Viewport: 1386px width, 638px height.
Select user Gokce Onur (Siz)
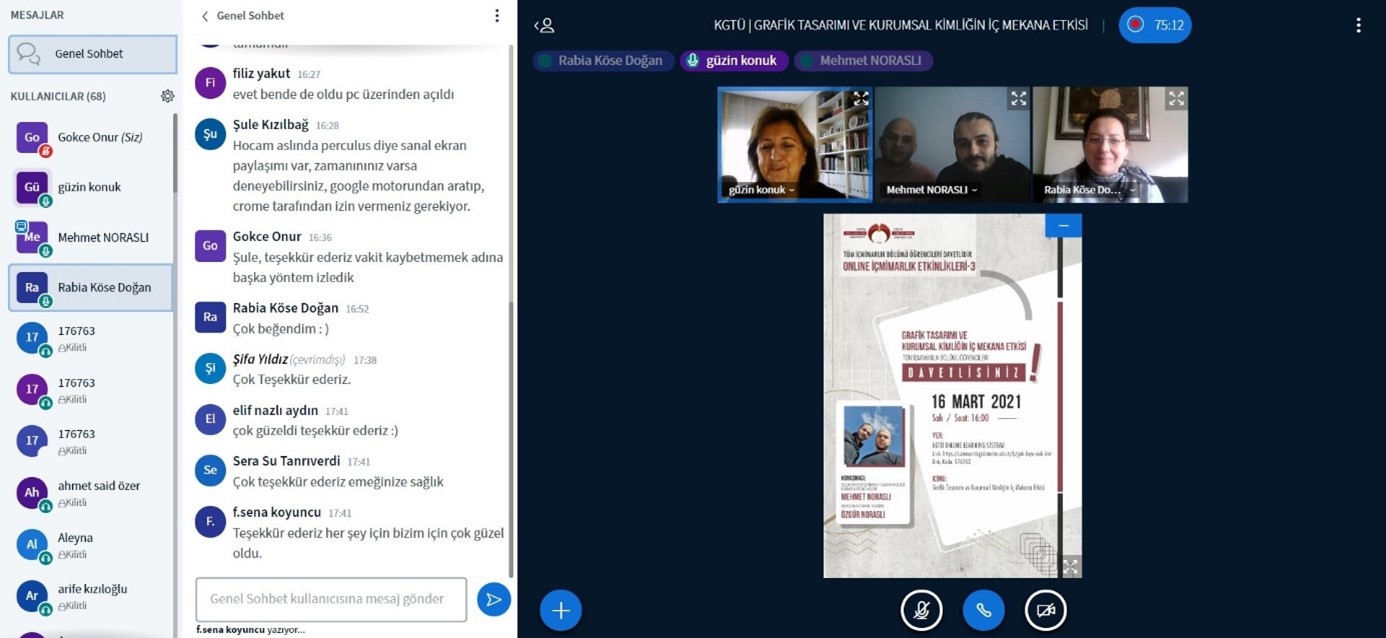[x=90, y=137]
